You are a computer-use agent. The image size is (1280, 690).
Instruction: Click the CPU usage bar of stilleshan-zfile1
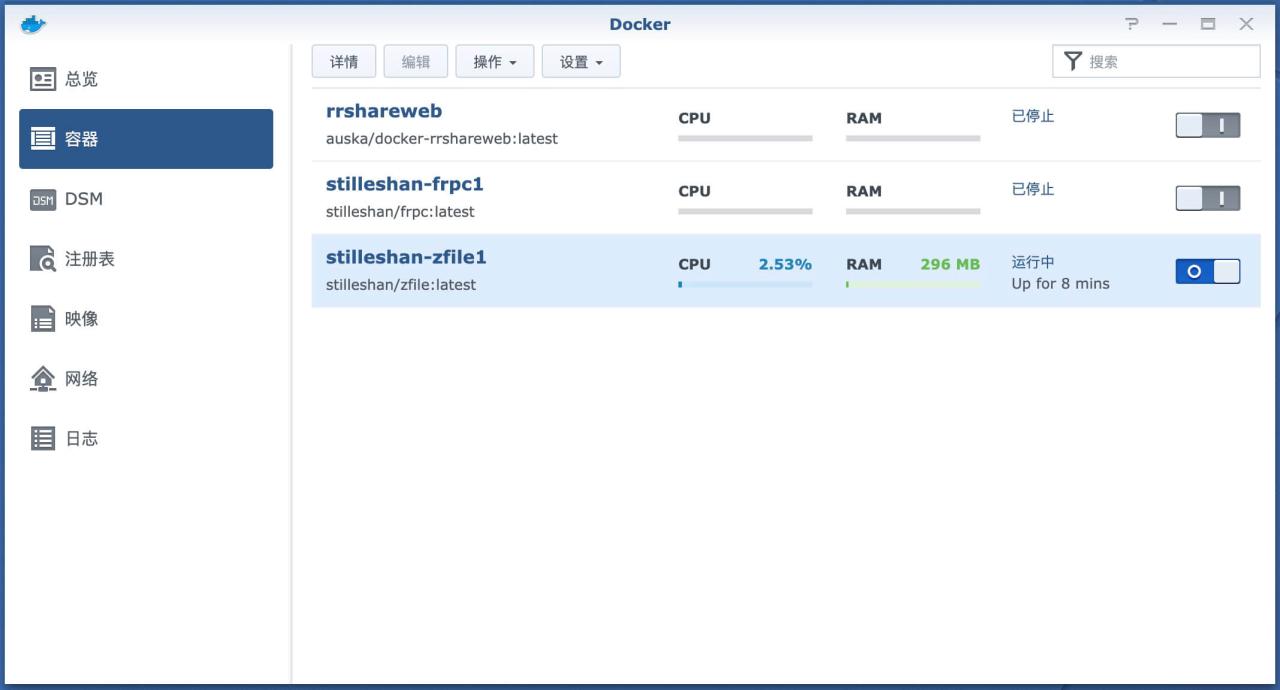click(x=745, y=284)
